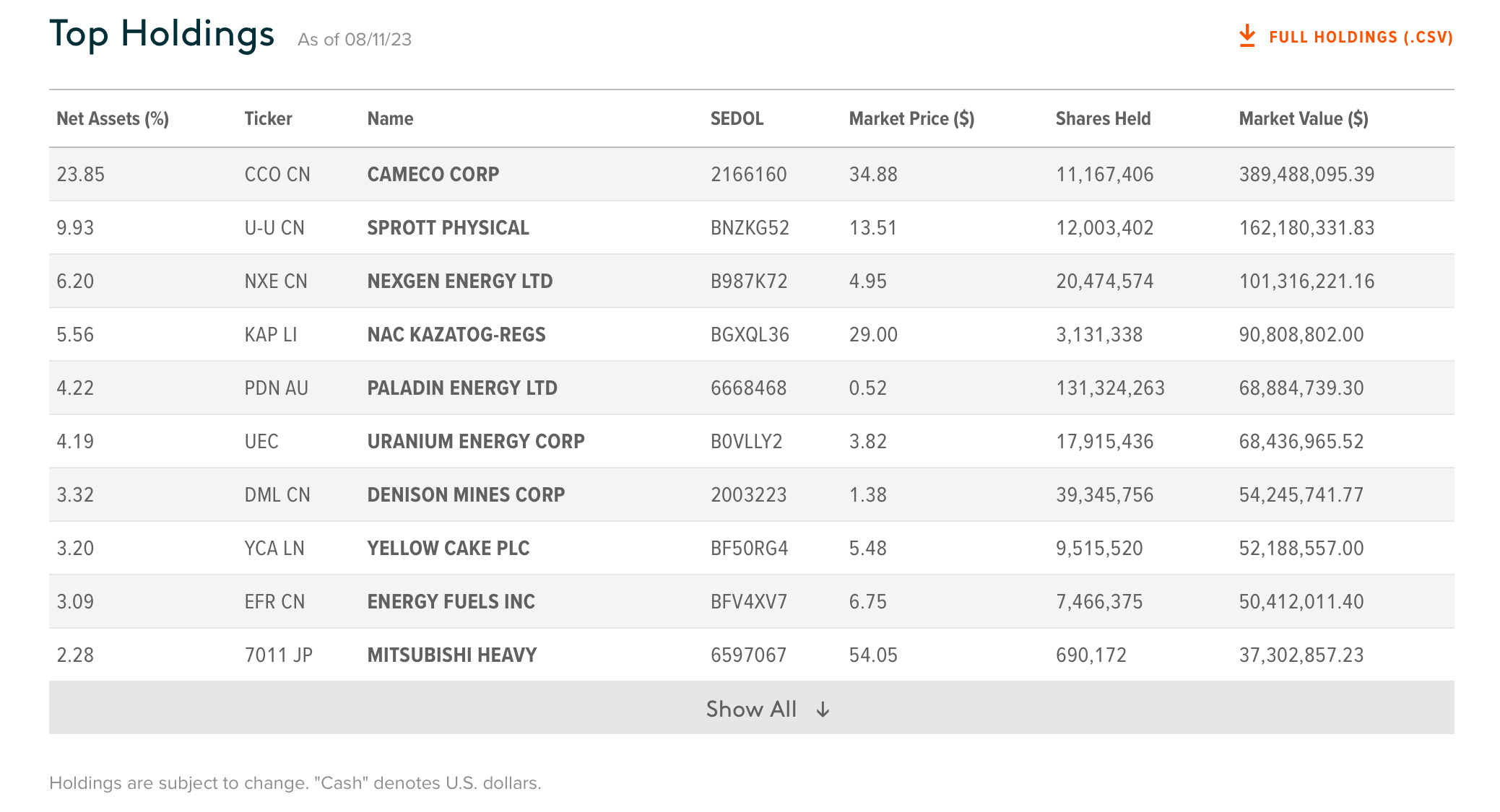The image size is (1500, 812).
Task: Click market price 13.51
Action: coord(872,228)
